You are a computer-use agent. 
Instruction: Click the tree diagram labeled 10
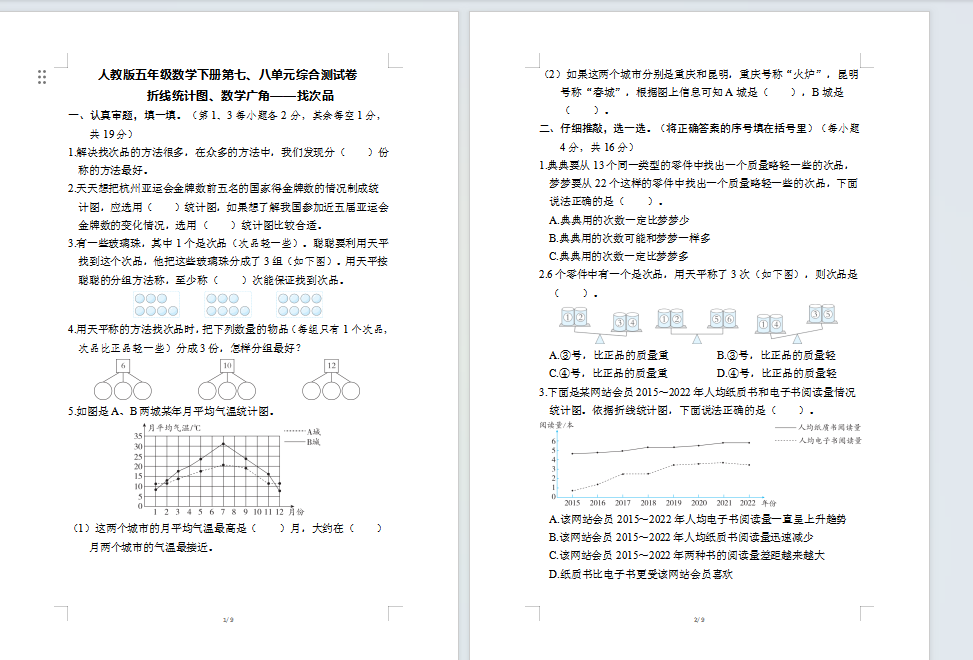click(227, 381)
